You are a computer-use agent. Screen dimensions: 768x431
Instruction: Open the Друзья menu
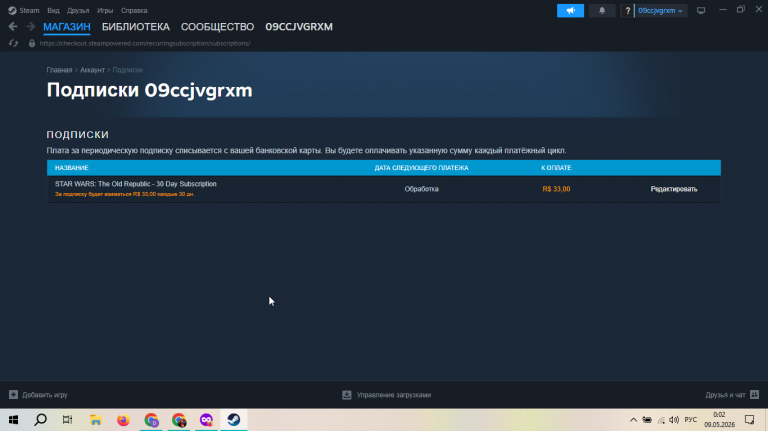[78, 10]
